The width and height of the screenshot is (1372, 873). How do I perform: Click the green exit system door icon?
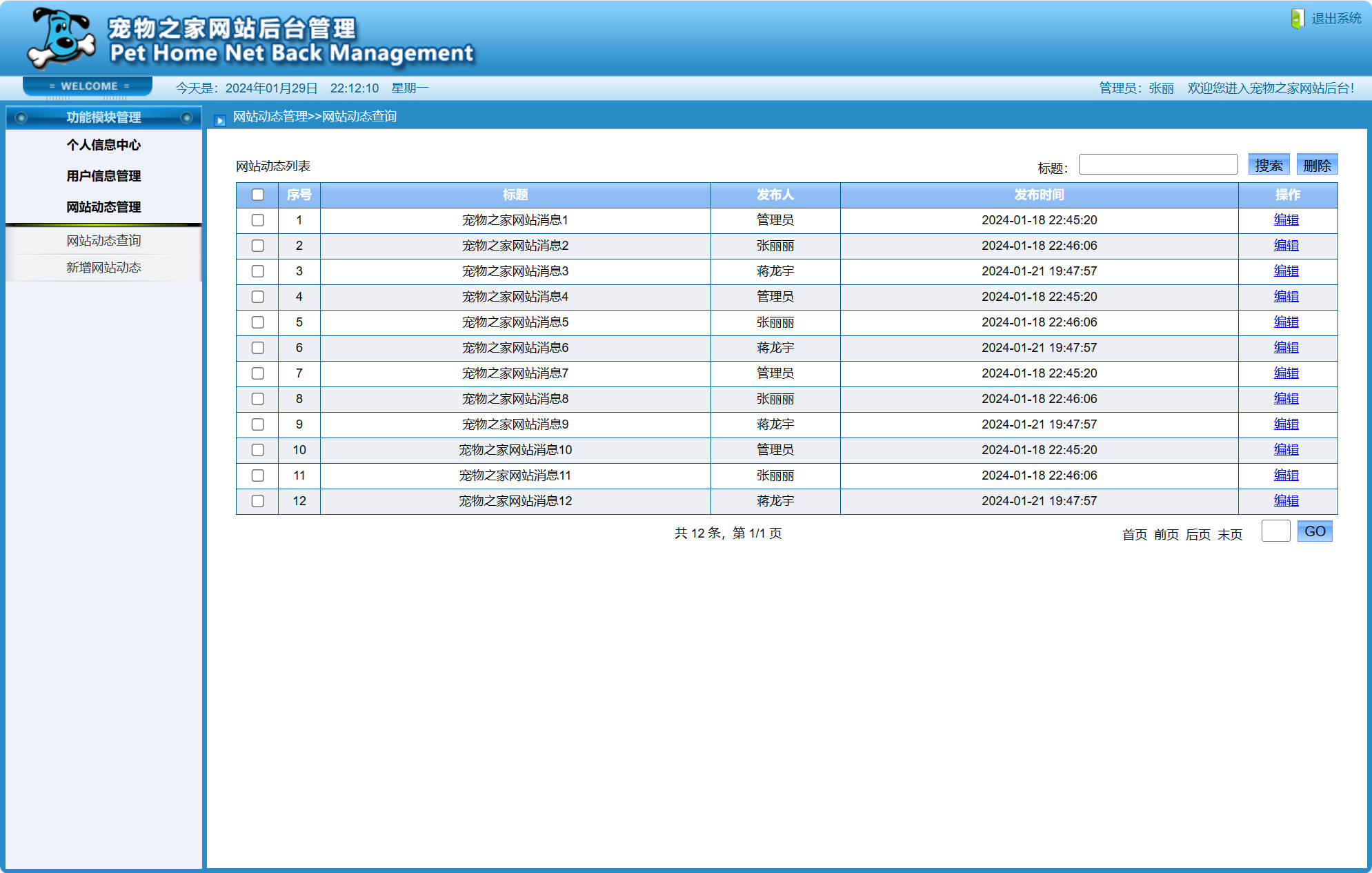pos(1297,19)
